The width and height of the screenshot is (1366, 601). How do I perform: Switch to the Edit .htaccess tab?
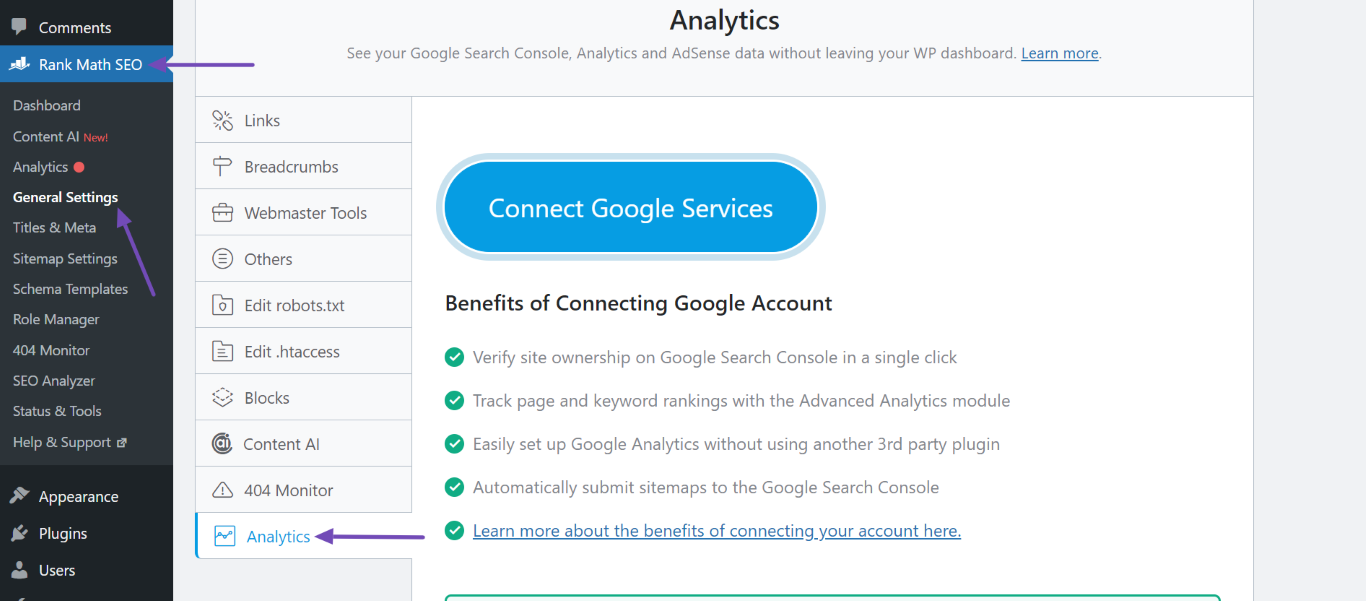293,350
